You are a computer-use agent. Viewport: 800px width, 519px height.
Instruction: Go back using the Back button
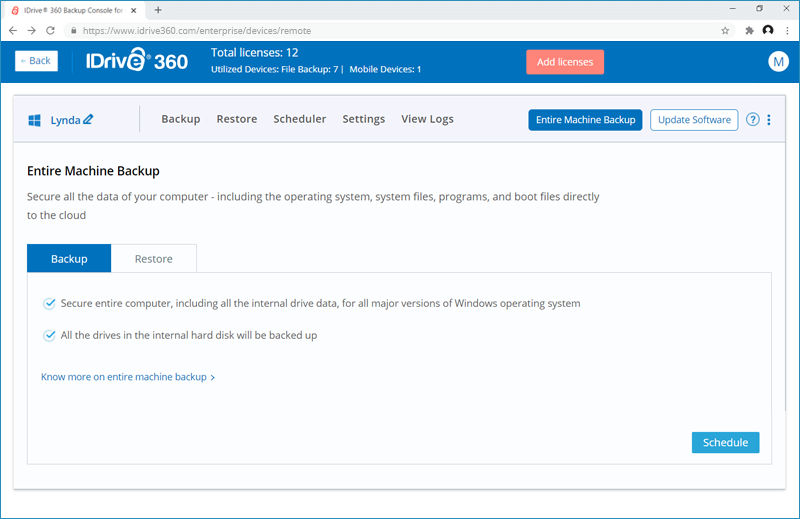pyautogui.click(x=36, y=61)
